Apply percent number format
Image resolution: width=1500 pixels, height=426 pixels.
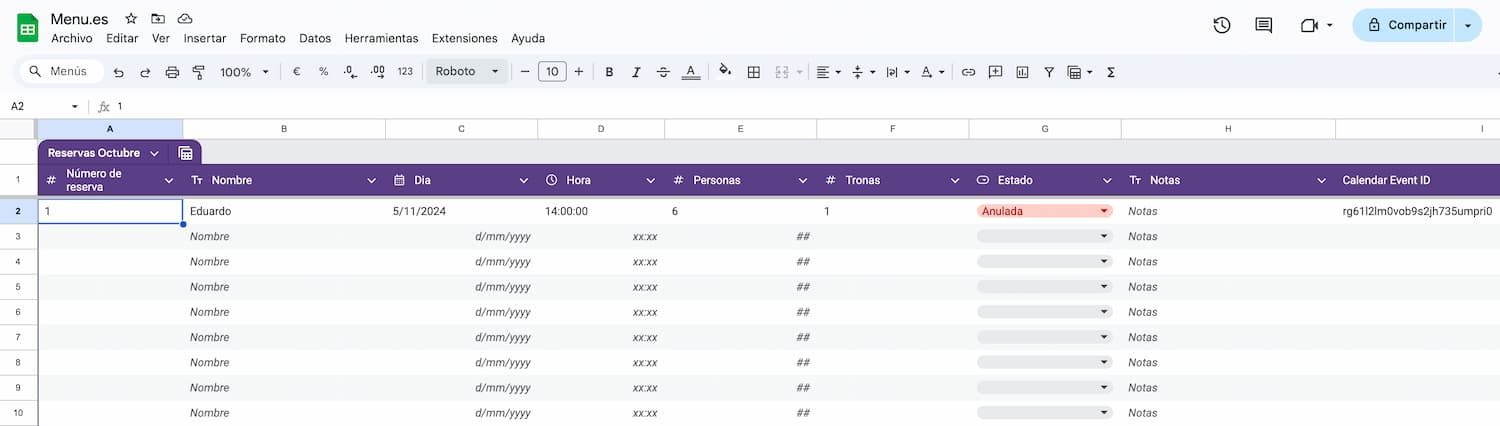(x=323, y=72)
